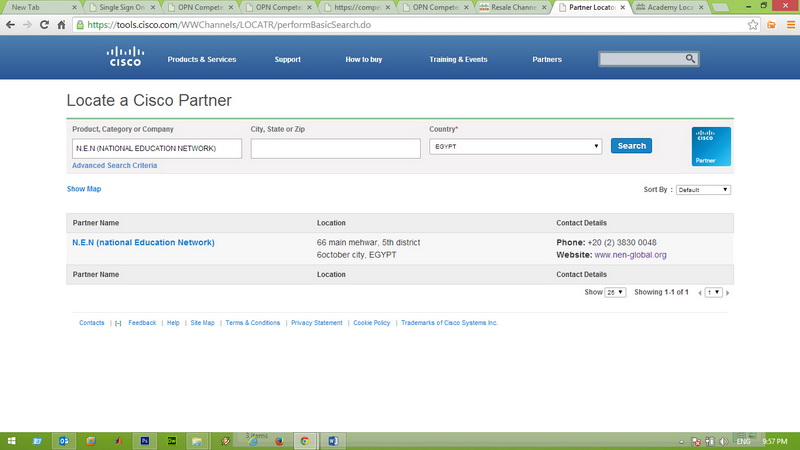Switch to Chrome in the taskbar

pos(305,441)
